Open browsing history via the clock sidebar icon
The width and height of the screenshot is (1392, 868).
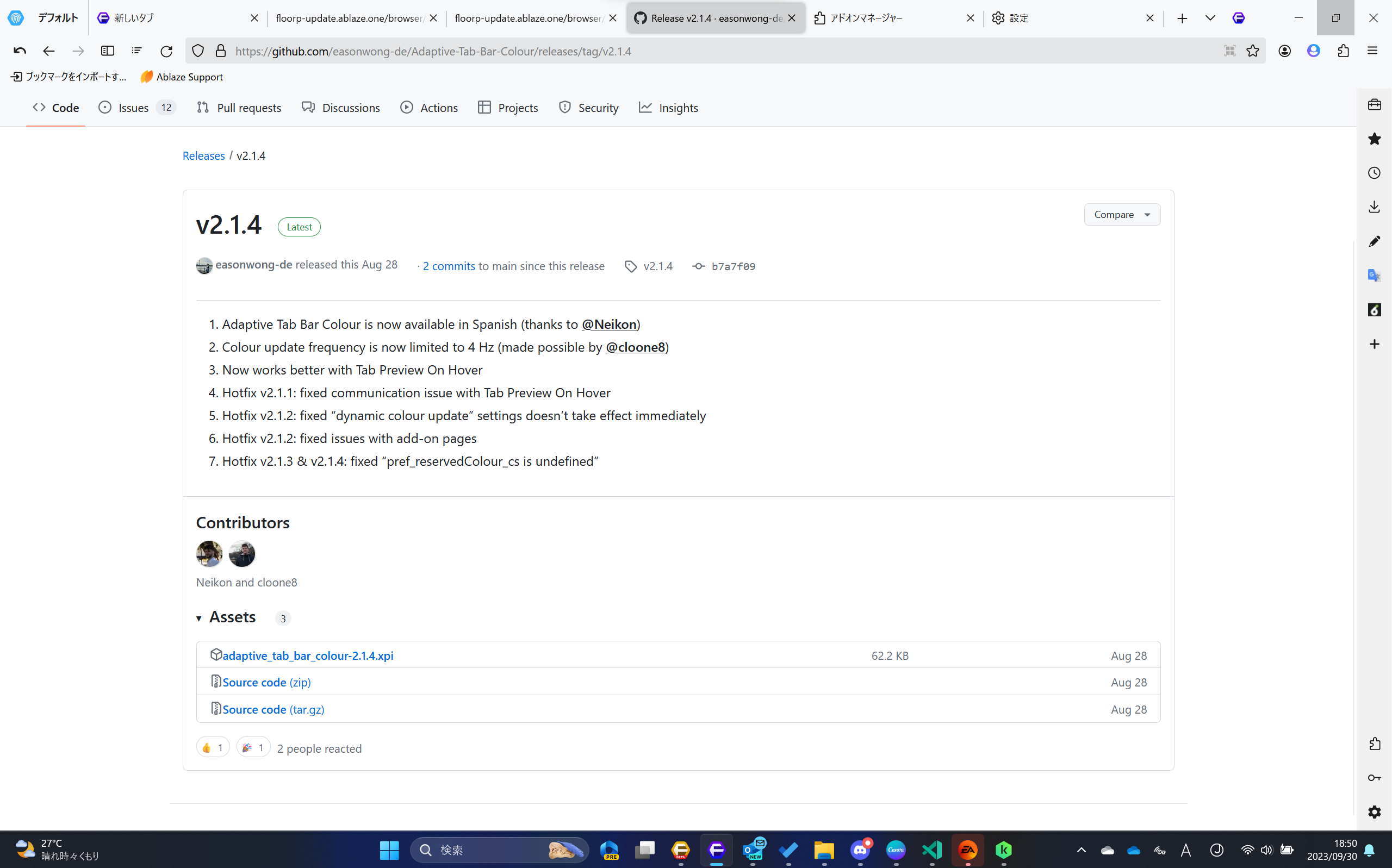pyautogui.click(x=1374, y=173)
